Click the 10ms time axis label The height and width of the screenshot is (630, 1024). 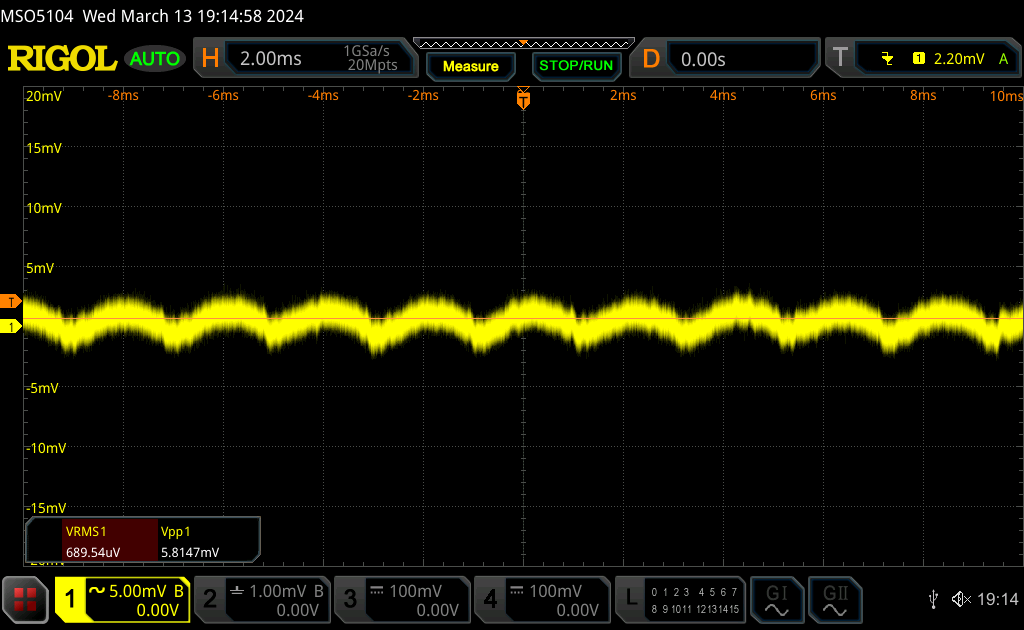coord(1006,96)
